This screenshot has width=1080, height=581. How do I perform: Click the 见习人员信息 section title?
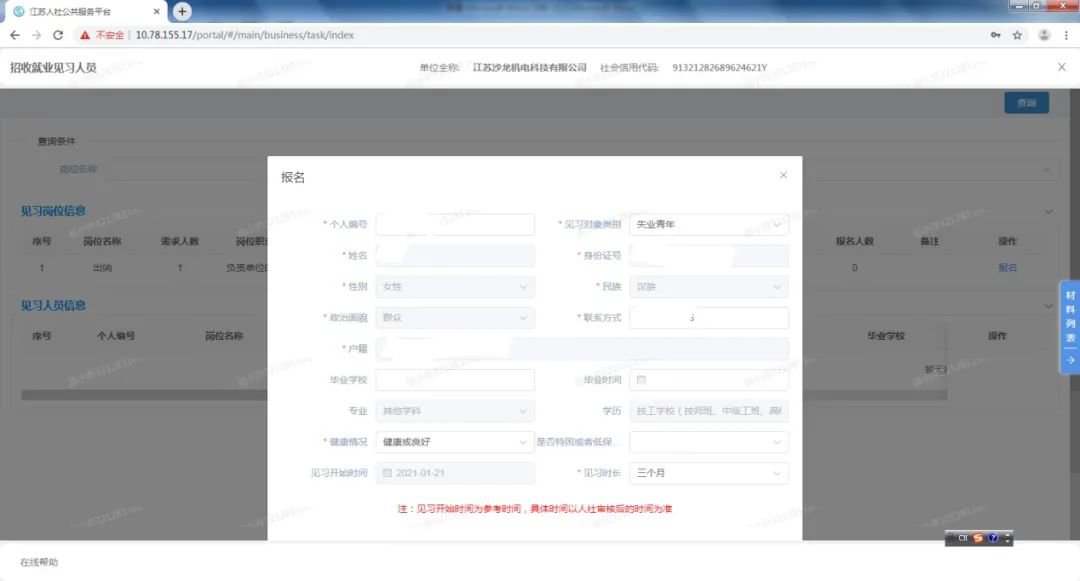[53, 306]
